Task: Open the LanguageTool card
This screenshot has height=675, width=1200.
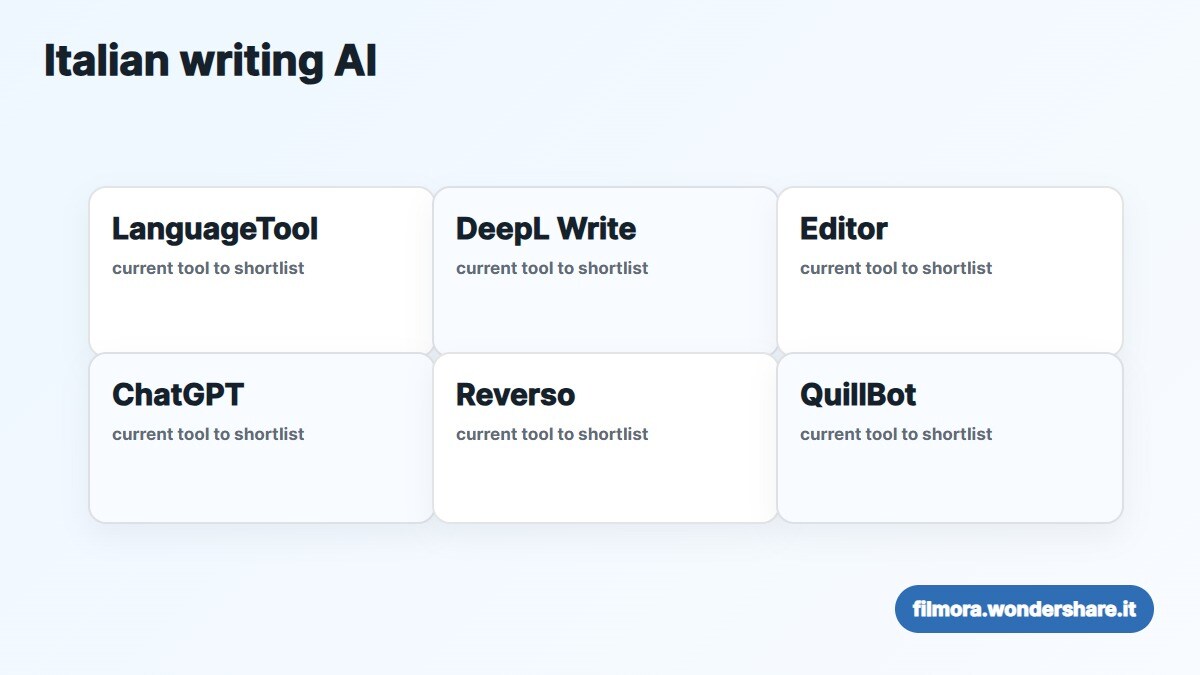Action: pos(262,271)
